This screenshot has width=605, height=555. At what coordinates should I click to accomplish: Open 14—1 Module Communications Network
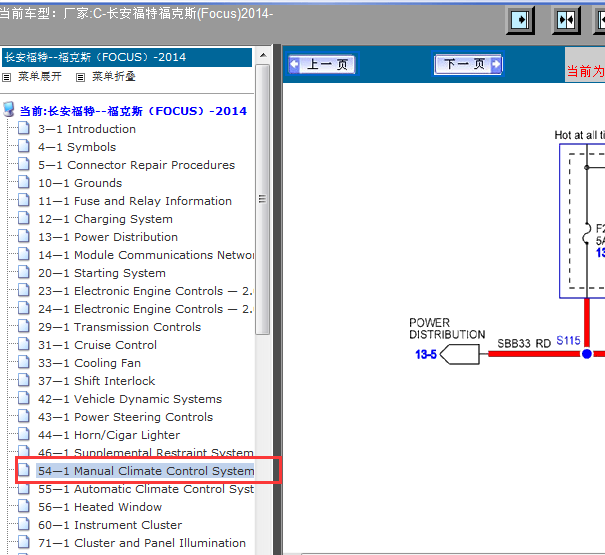click(146, 255)
